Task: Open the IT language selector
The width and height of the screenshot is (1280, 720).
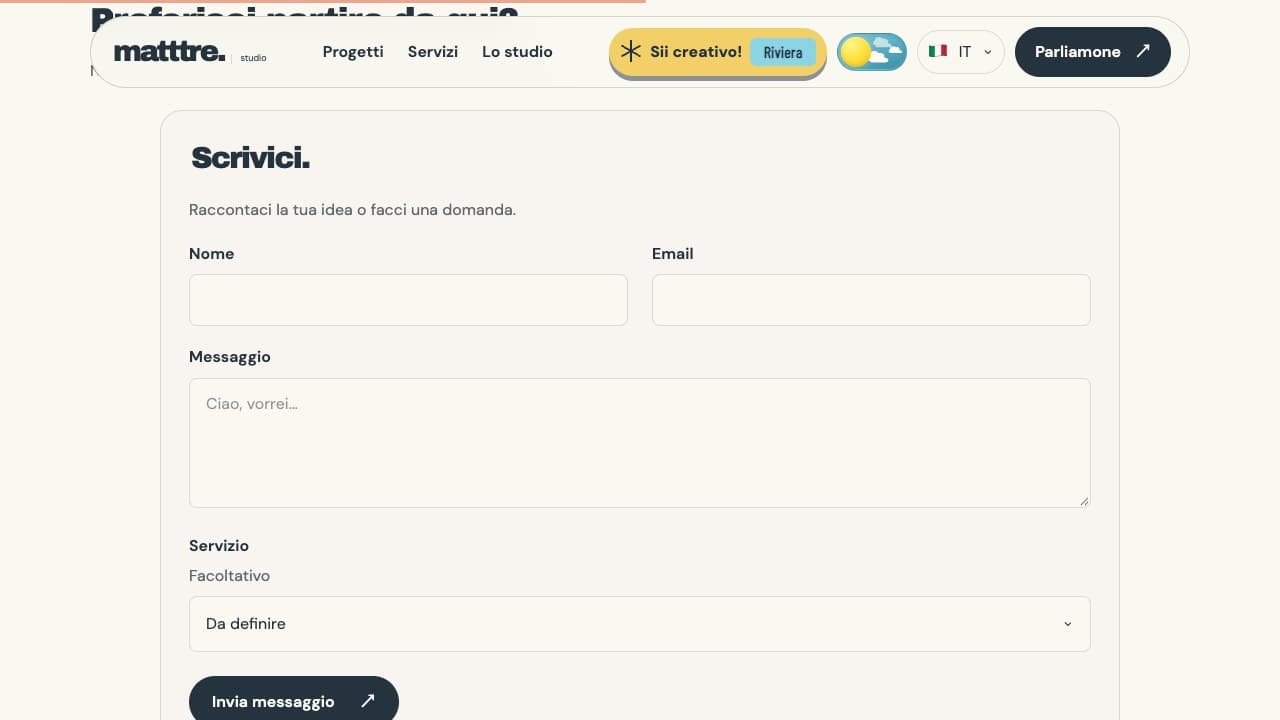Action: pos(960,52)
